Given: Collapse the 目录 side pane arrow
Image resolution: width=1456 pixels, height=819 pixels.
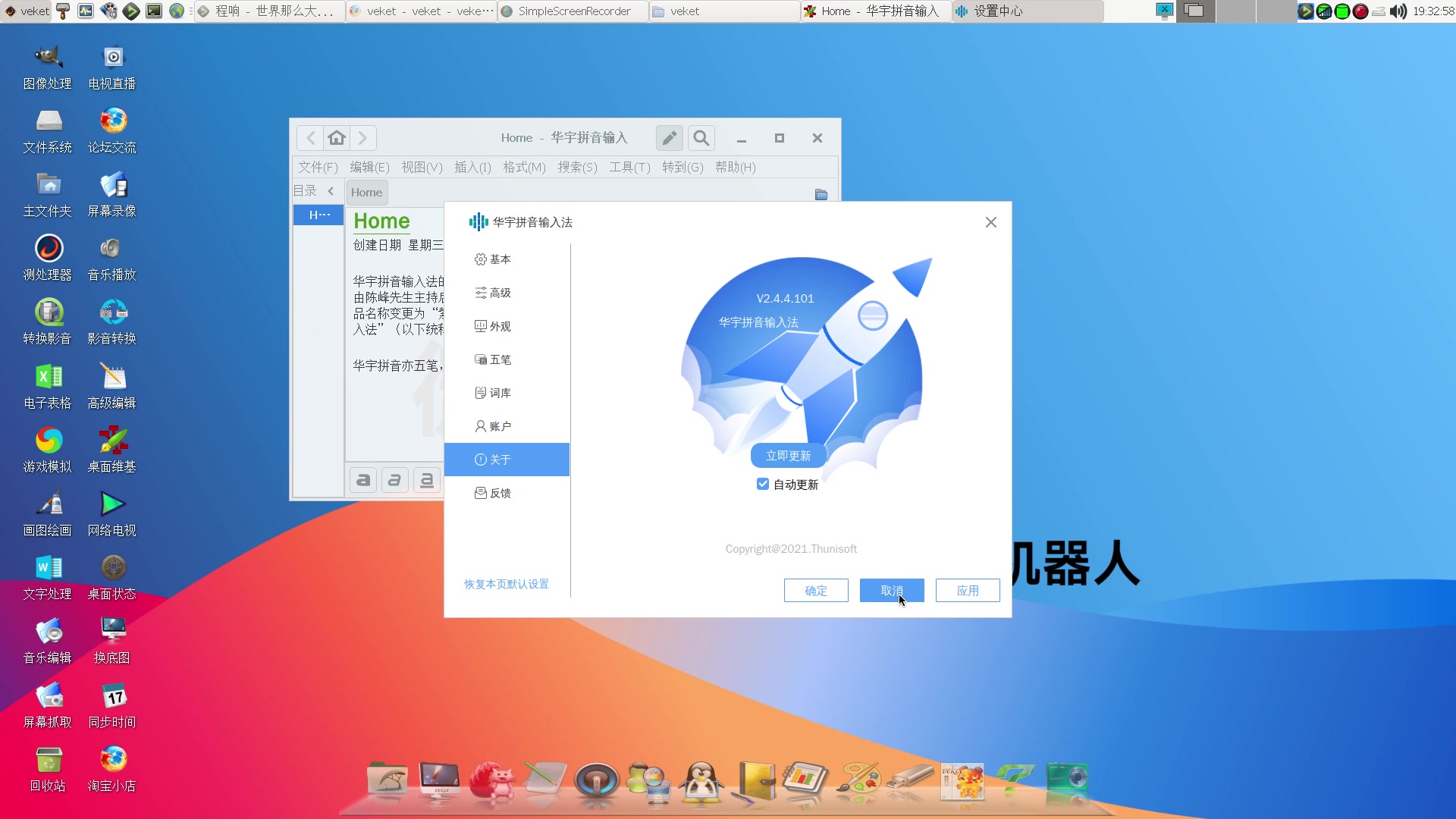Looking at the screenshot, I should point(331,191).
